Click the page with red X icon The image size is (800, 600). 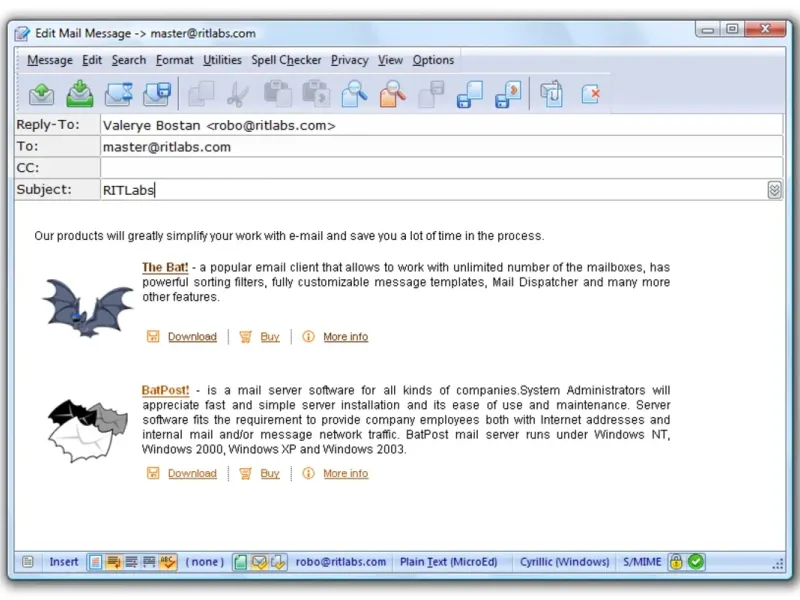pyautogui.click(x=590, y=94)
